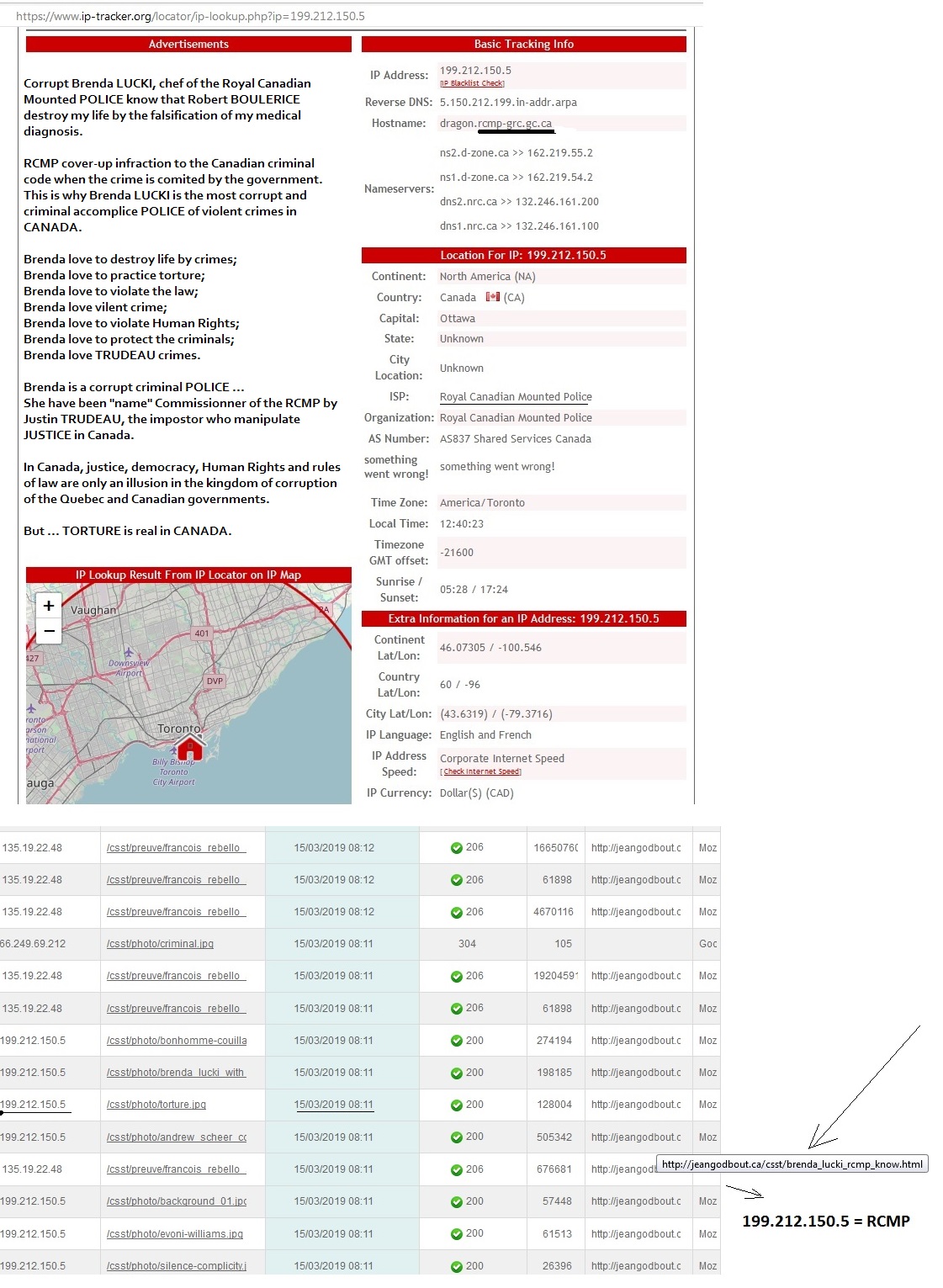Click the Canada flag icon beside Country

493,297
